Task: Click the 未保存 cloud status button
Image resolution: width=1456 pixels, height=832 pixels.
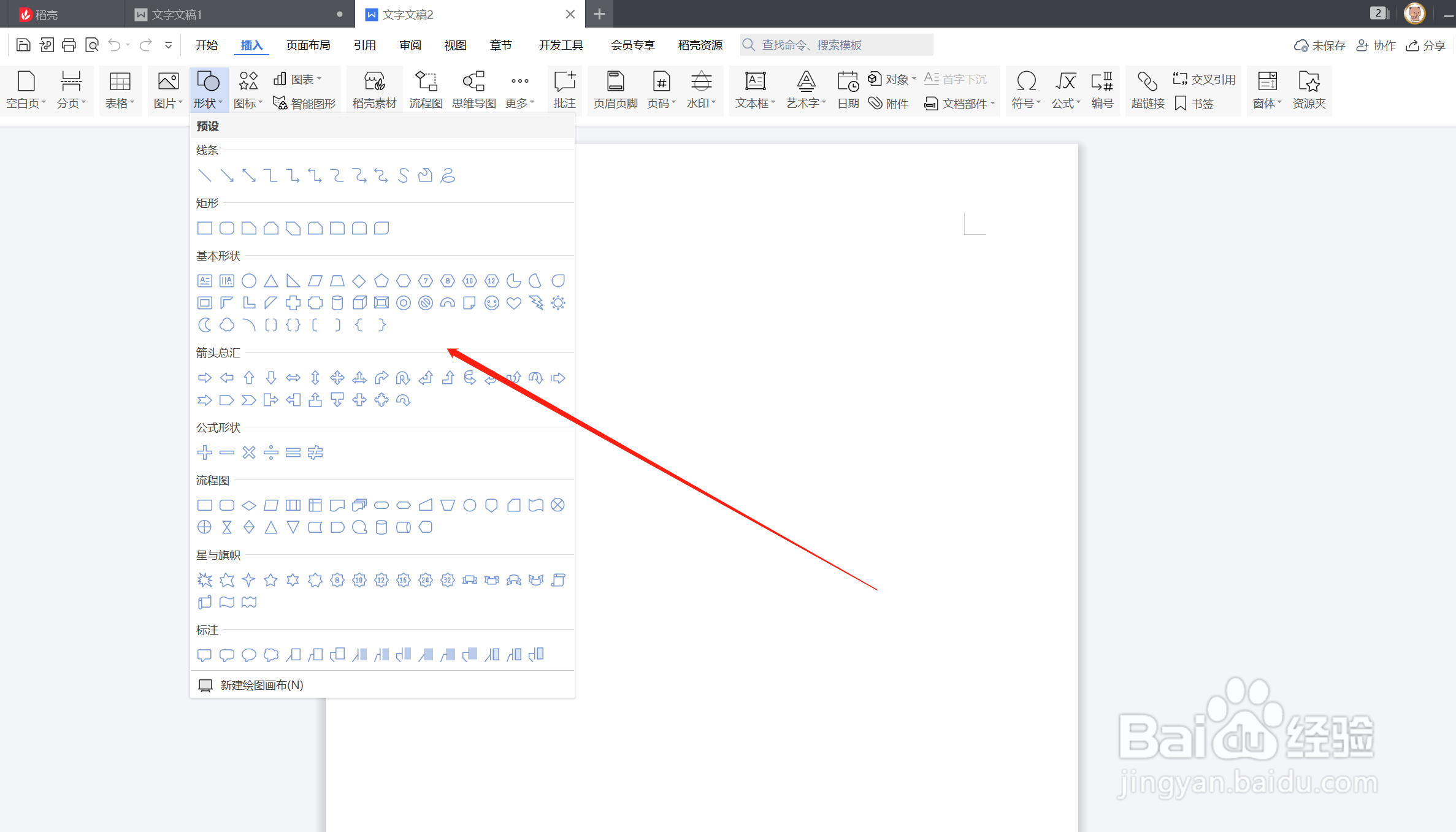Action: (x=1319, y=45)
